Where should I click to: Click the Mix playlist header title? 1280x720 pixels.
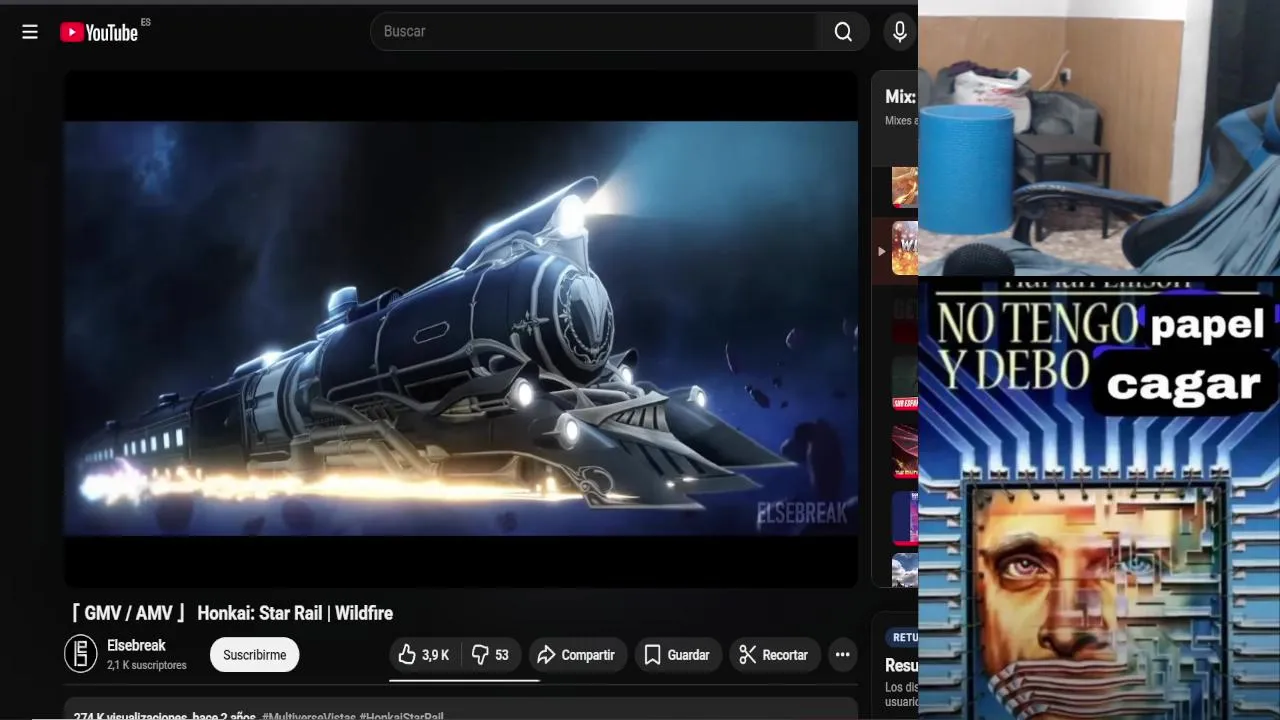(900, 97)
